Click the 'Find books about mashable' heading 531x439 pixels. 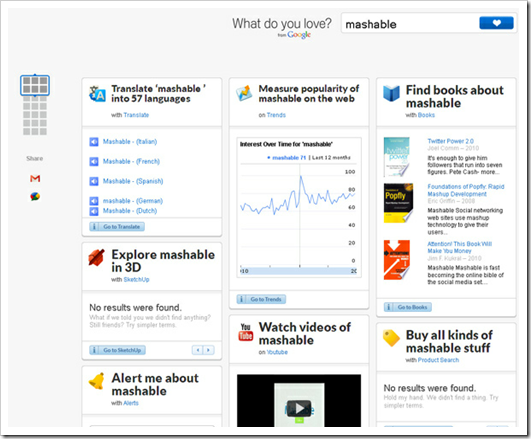click(454, 97)
